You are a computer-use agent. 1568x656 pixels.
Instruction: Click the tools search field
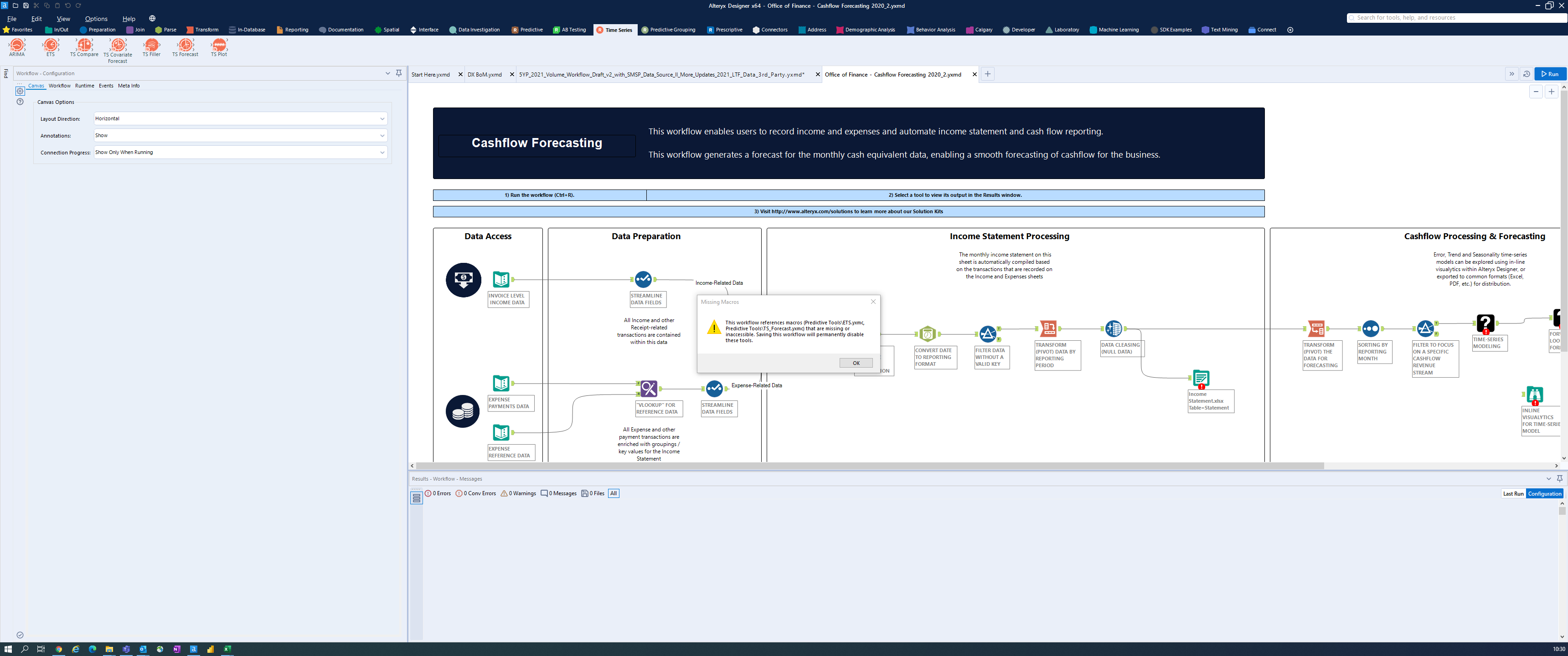1455,18
